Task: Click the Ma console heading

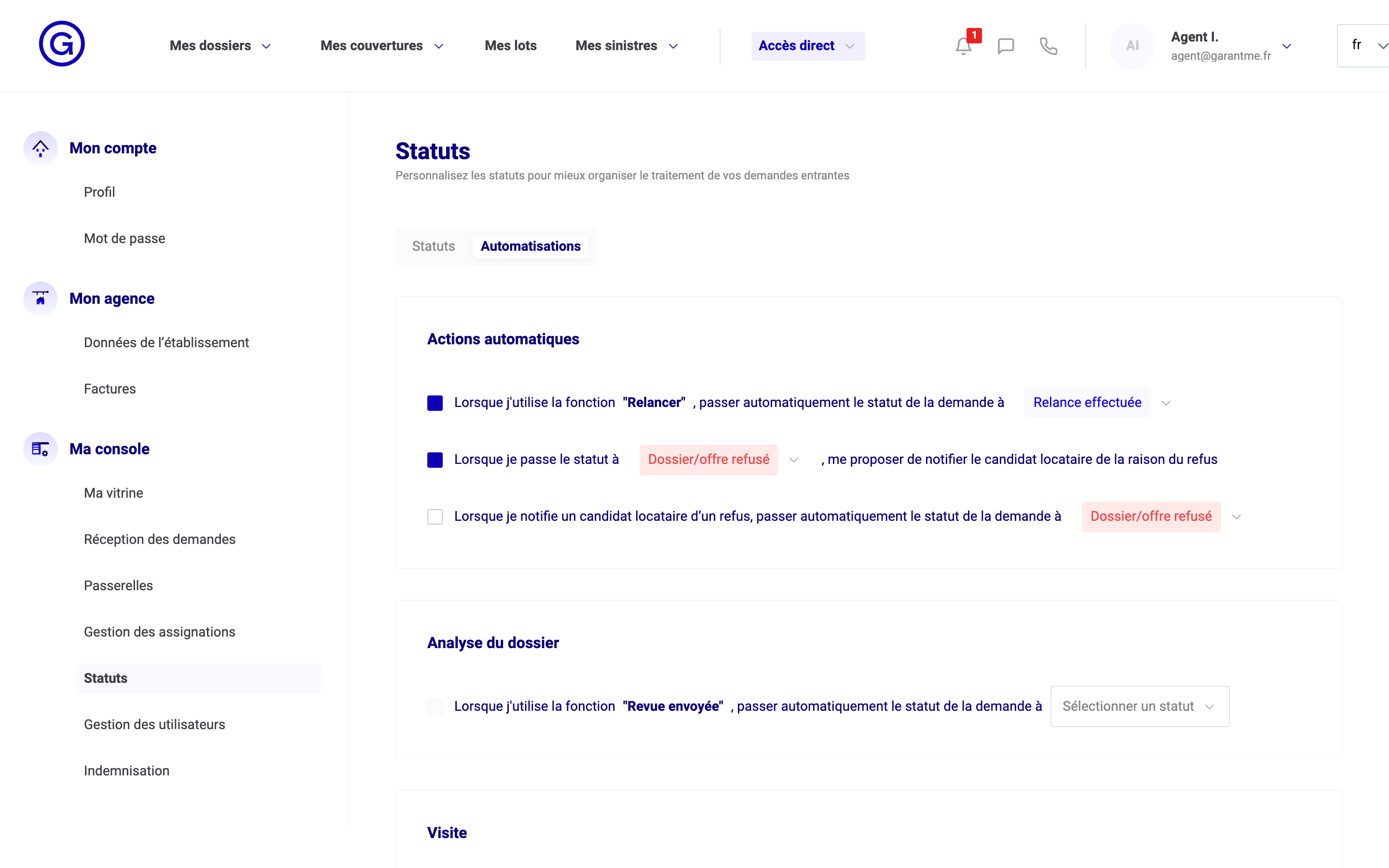Action: (x=109, y=449)
